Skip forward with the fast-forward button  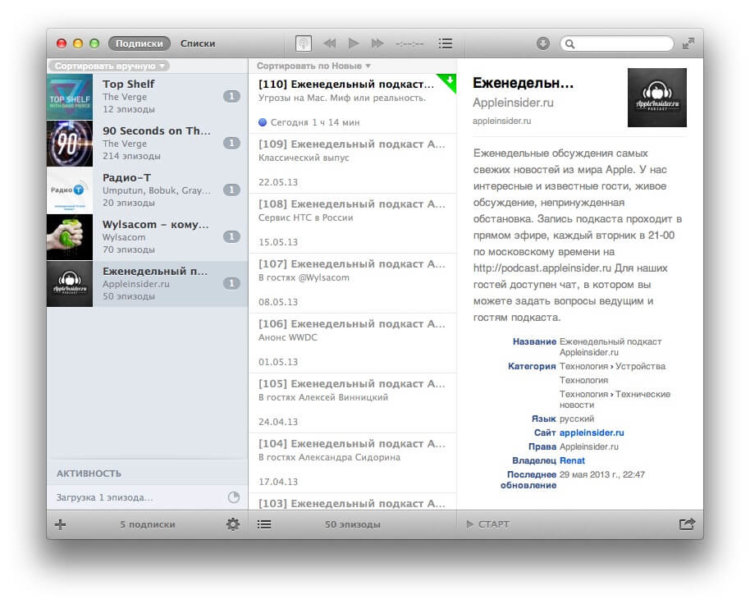click(377, 44)
